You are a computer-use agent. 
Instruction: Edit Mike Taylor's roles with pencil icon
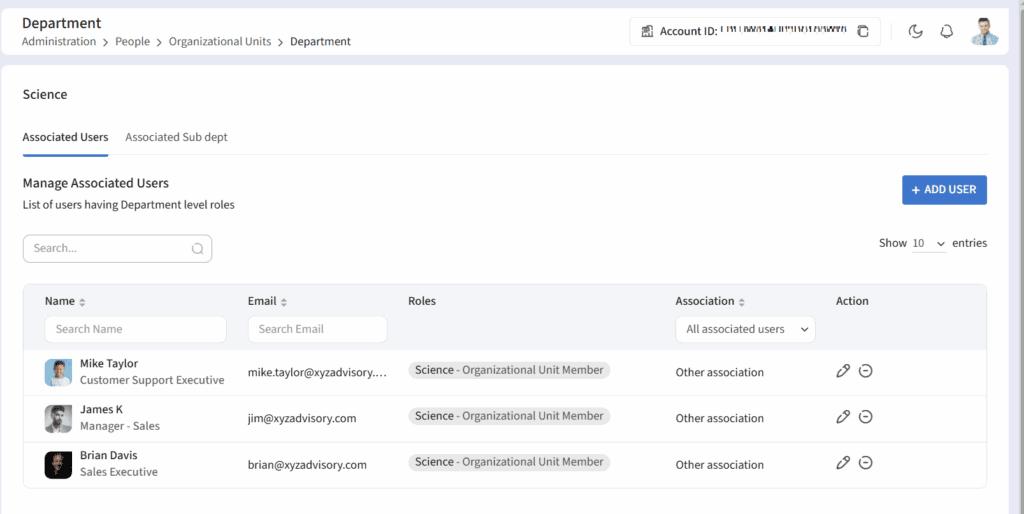coord(843,371)
